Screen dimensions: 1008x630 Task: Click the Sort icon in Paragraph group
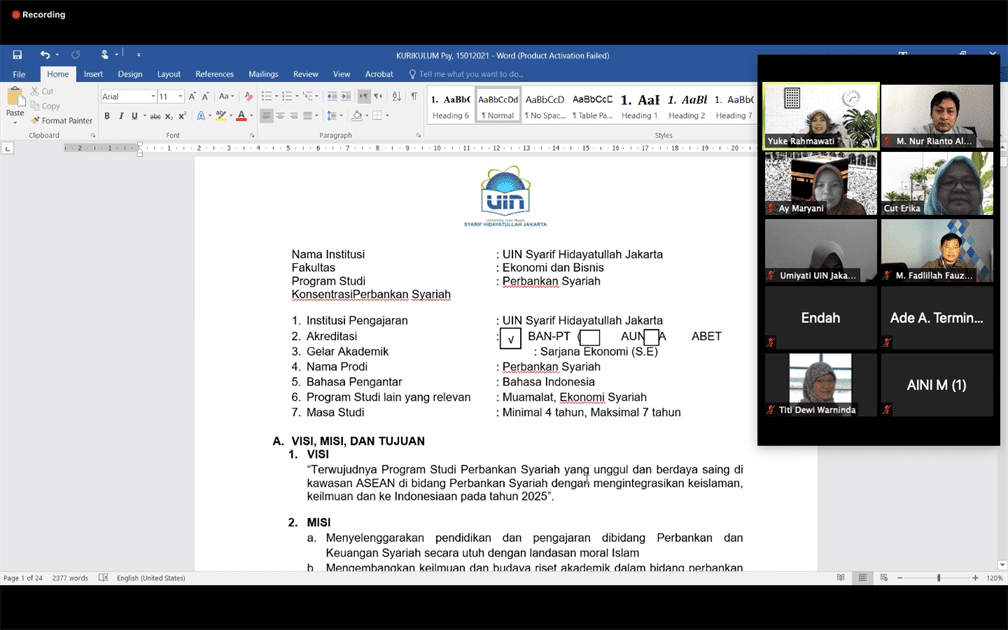tap(396, 96)
